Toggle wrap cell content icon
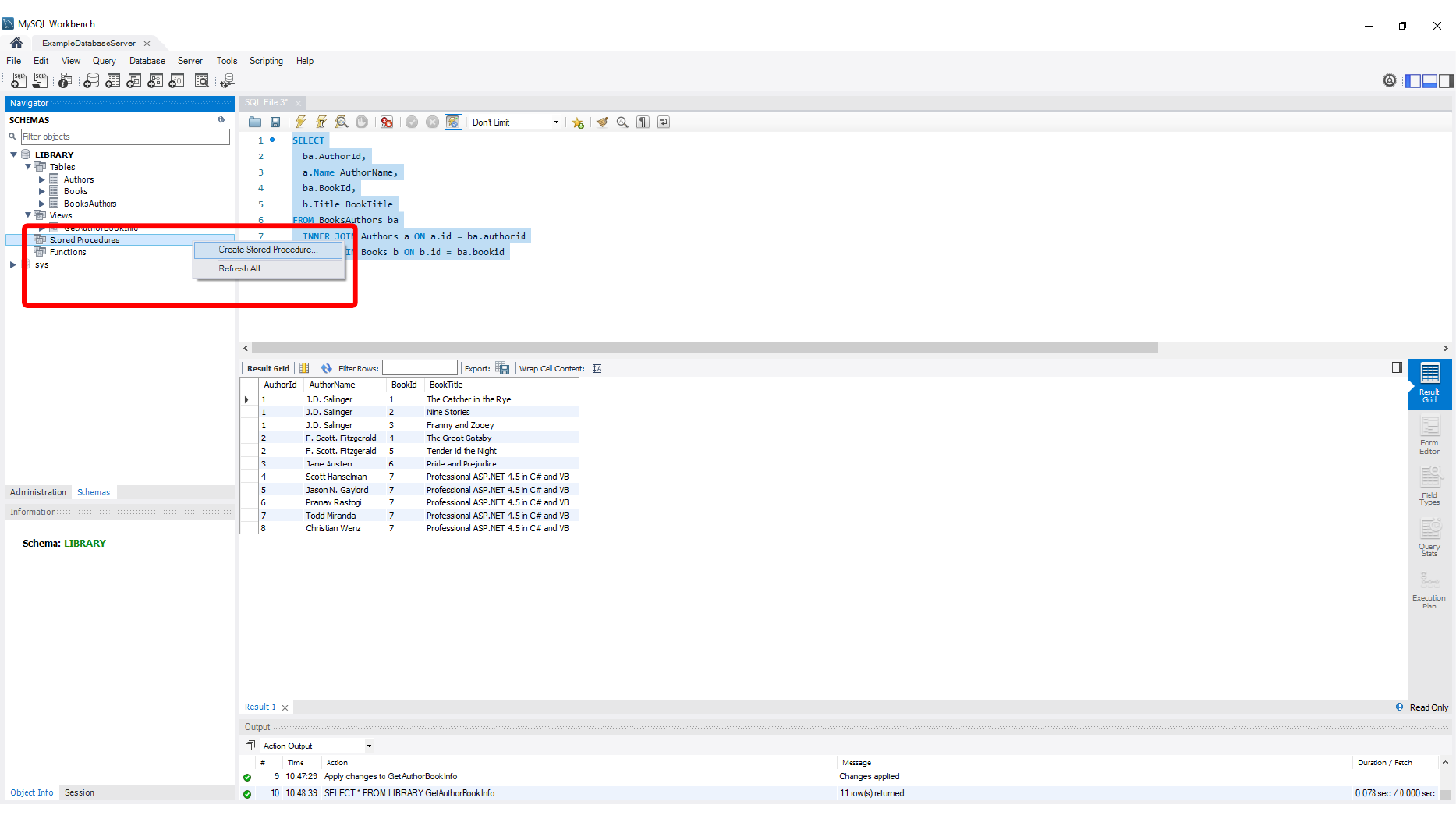Viewport: 1456px width, 819px height. coord(597,368)
